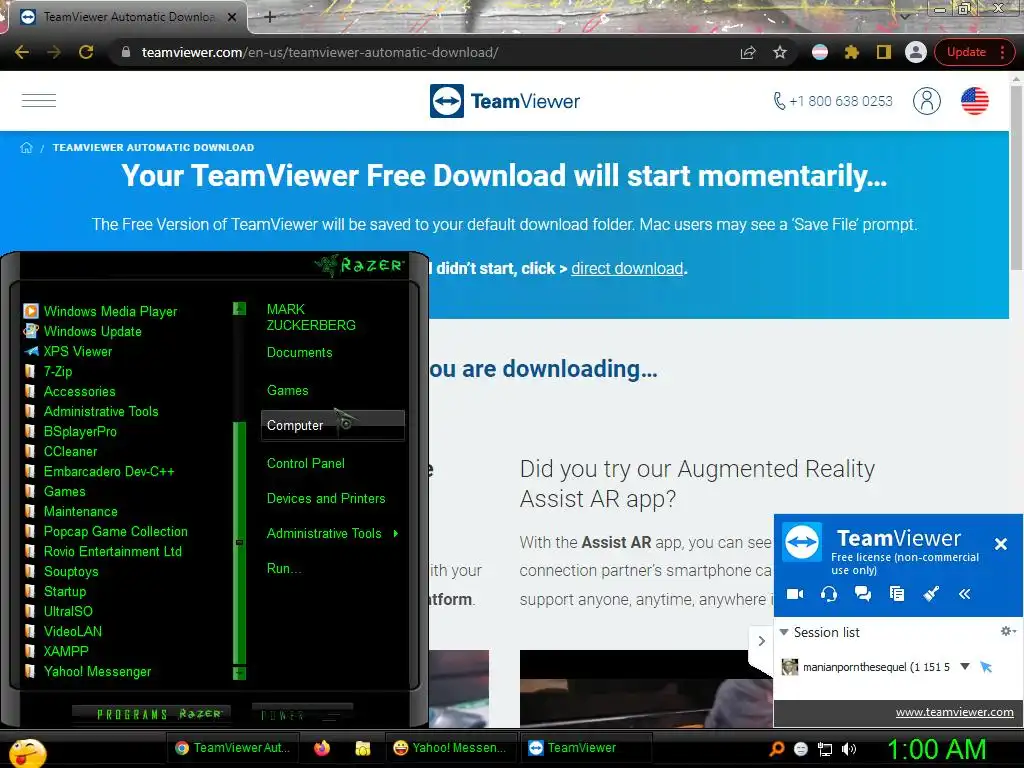Viewport: 1024px width, 768px height.
Task: Open the Documents library from Start menu
Action: [299, 353]
